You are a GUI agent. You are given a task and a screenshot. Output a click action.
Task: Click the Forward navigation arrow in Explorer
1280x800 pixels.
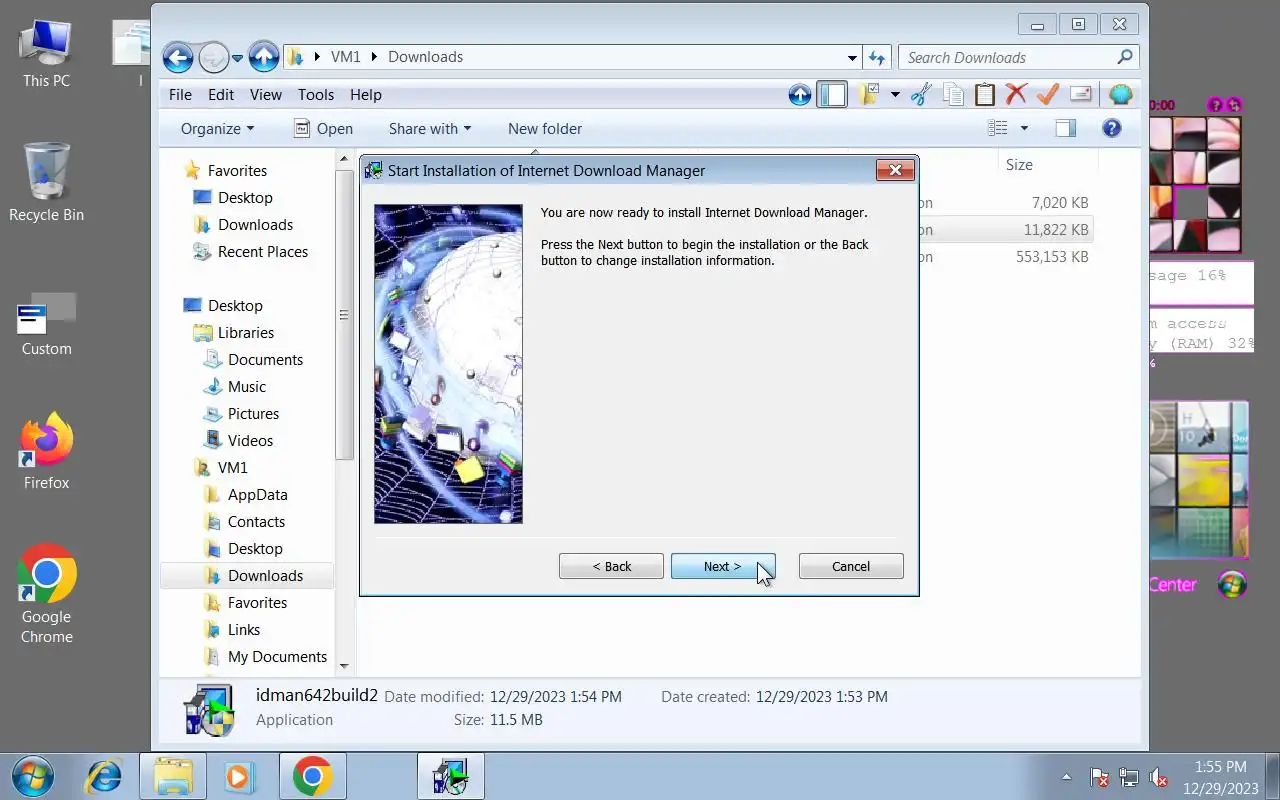click(x=214, y=57)
